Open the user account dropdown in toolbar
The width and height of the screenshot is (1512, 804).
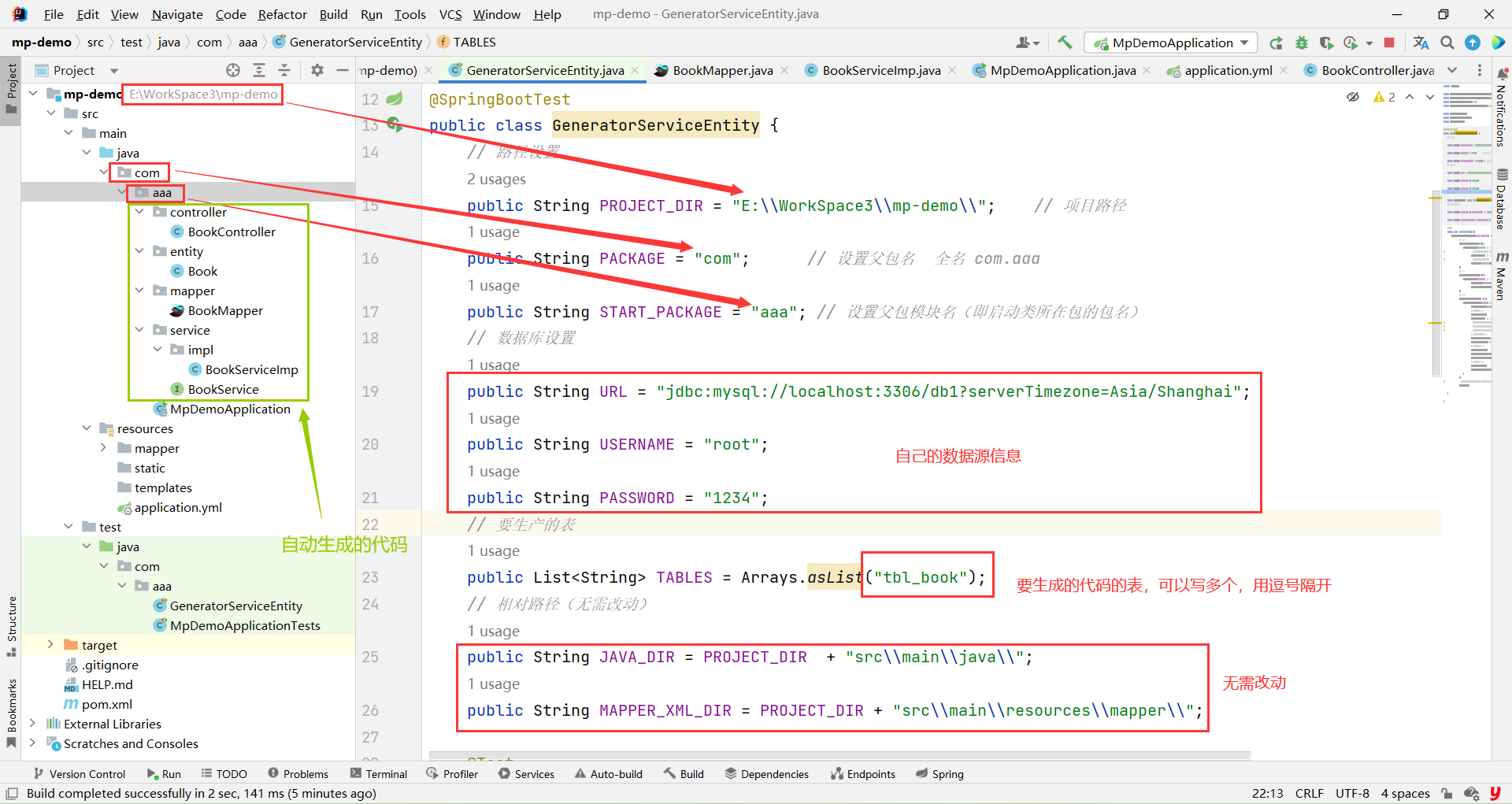click(x=1028, y=43)
